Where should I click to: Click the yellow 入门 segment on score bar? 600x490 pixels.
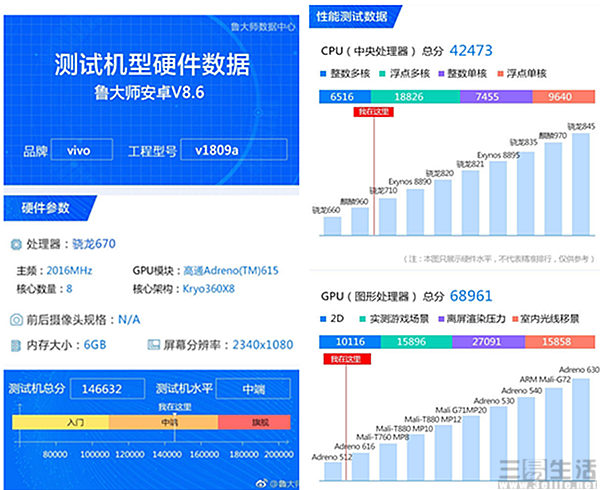click(59, 423)
